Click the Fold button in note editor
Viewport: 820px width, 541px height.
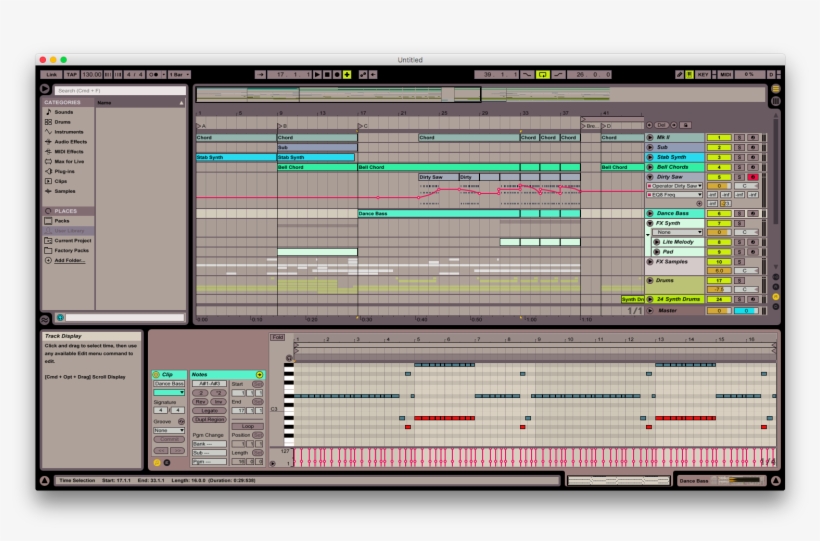coord(277,337)
